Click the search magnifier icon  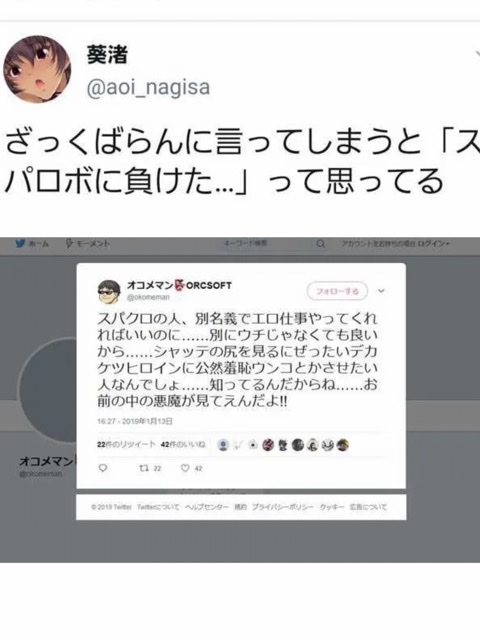321,244
